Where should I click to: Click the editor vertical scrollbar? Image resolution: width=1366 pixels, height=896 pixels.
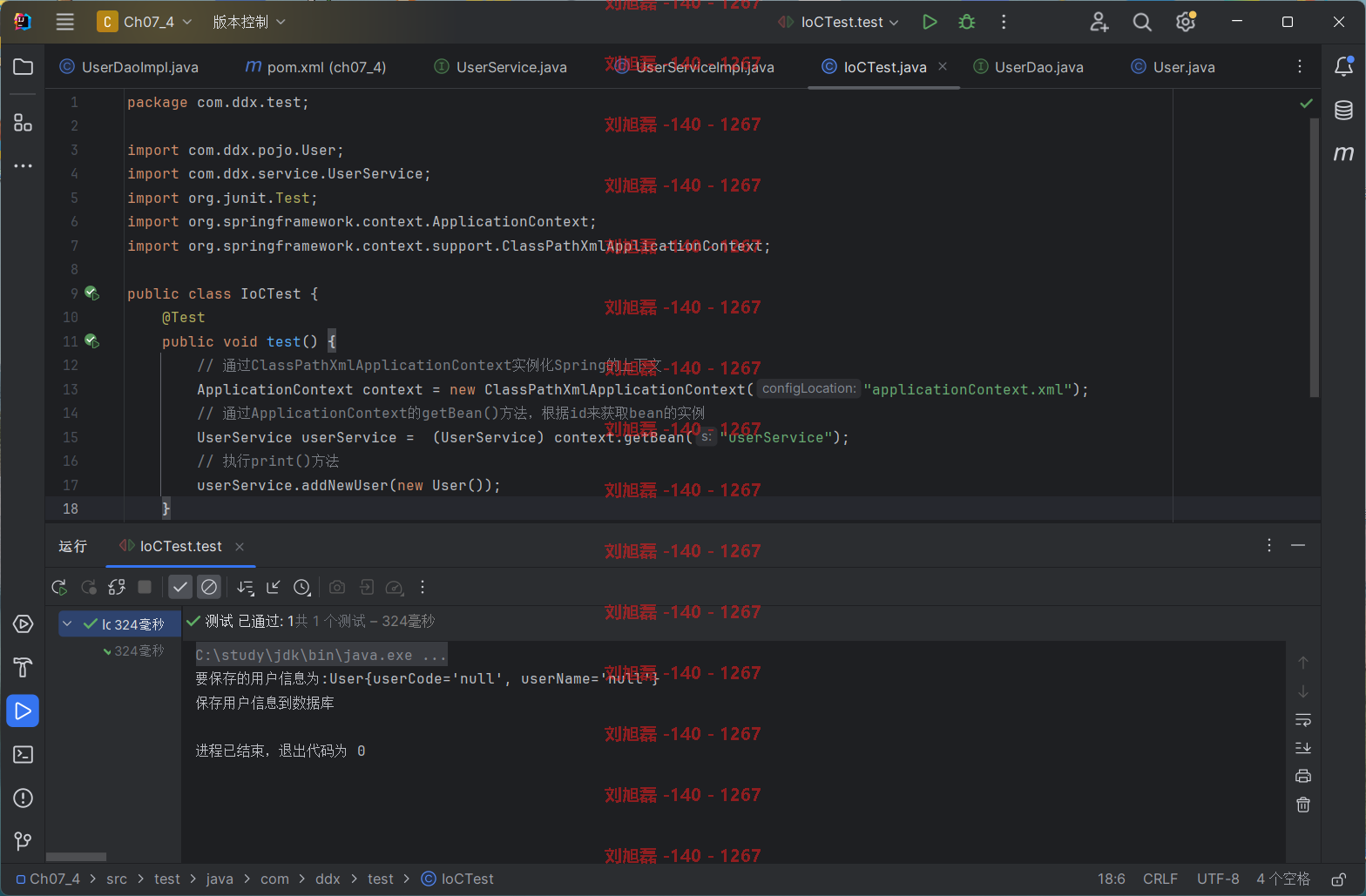pyautogui.click(x=1315, y=257)
